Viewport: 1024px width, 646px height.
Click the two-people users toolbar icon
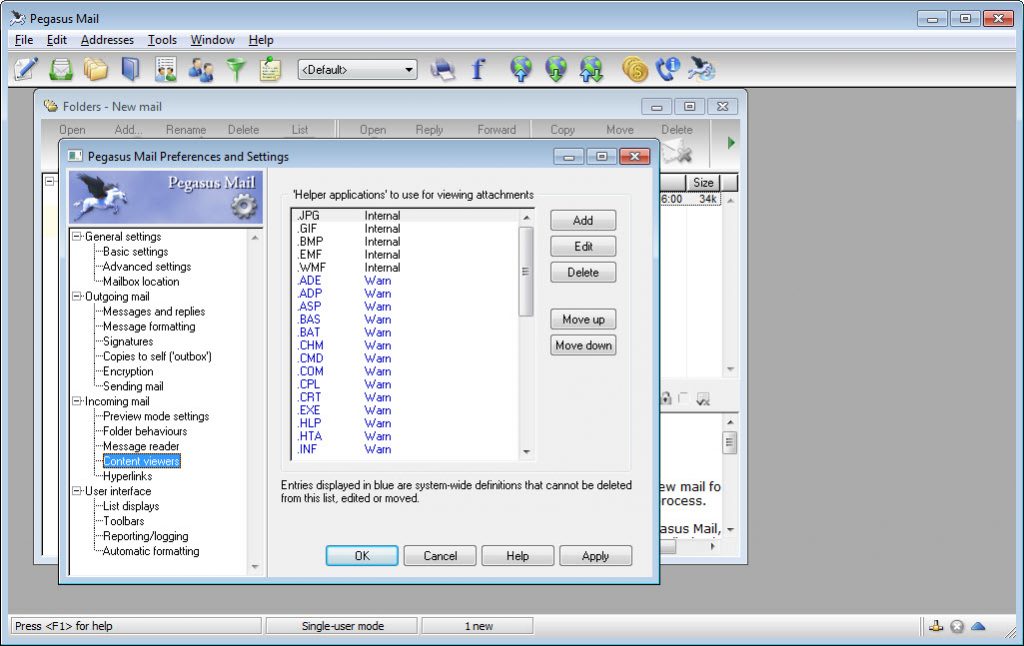point(200,69)
